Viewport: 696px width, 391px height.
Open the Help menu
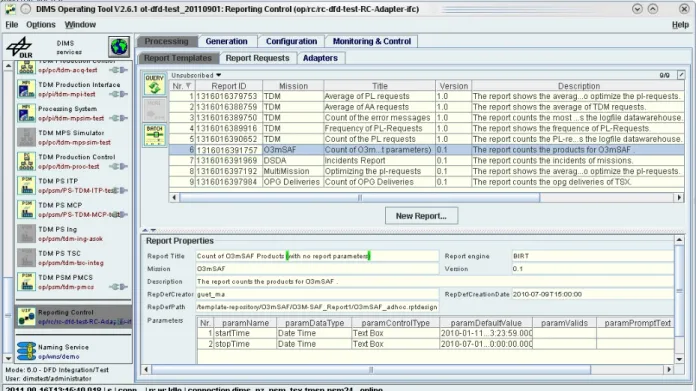[680, 25]
